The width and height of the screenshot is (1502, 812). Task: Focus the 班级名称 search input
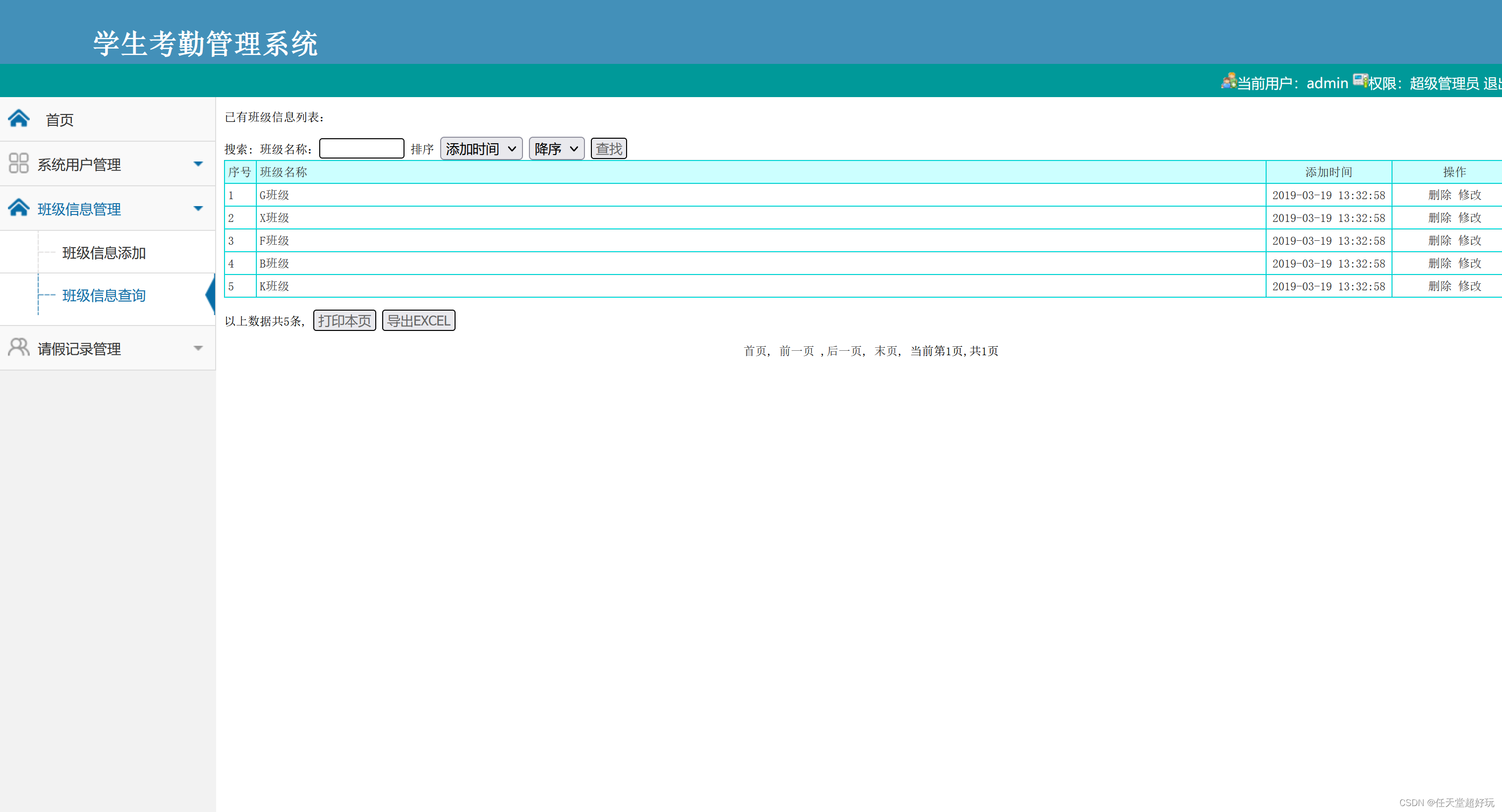(x=361, y=149)
